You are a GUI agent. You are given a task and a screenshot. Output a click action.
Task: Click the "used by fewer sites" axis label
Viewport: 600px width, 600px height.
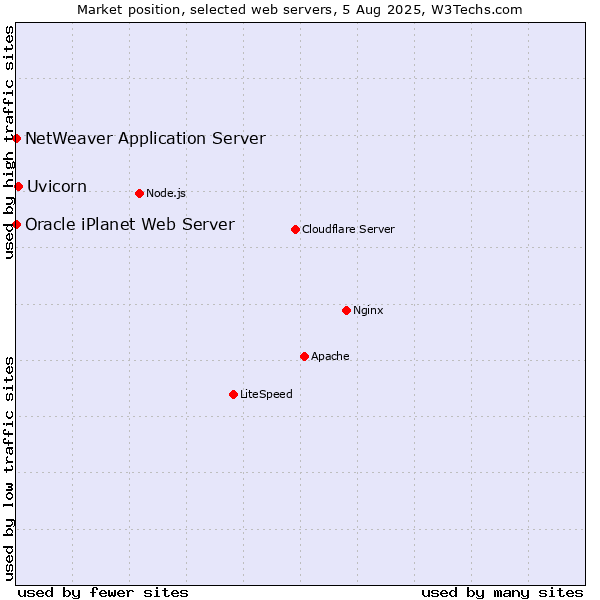pyautogui.click(x=103, y=593)
